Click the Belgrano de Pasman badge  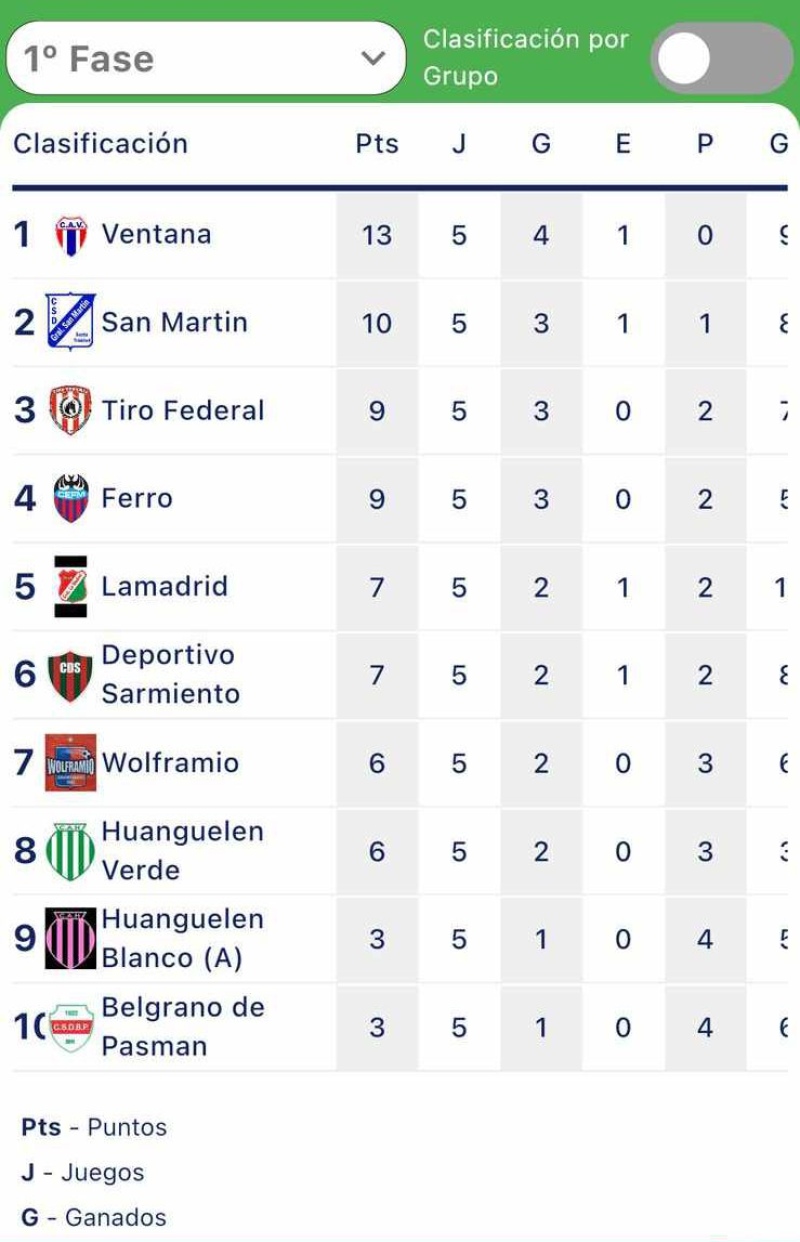pyautogui.click(x=71, y=1027)
